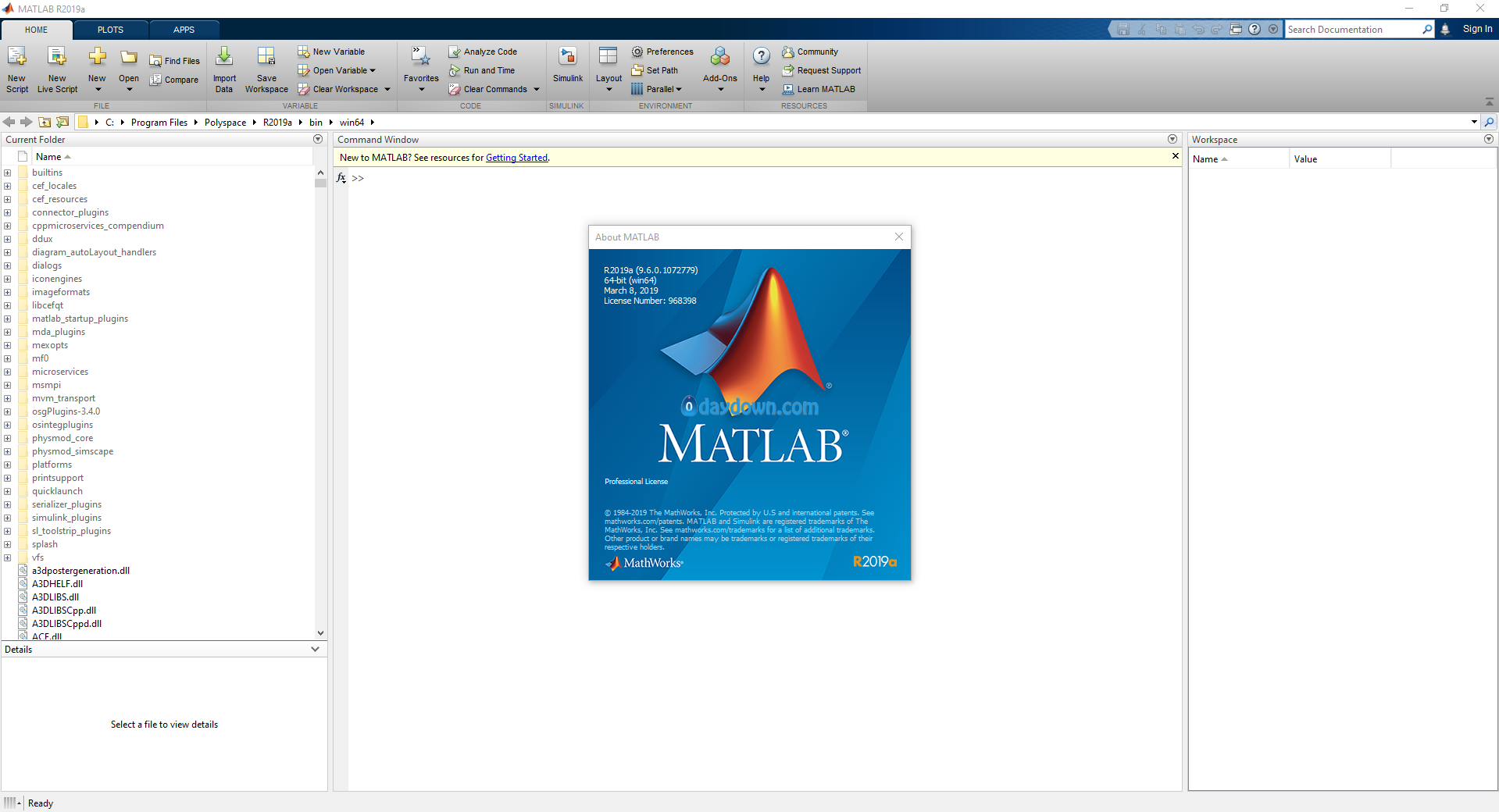This screenshot has width=1499, height=812.
Task: Expand the platforms folder
Action: coord(8,465)
